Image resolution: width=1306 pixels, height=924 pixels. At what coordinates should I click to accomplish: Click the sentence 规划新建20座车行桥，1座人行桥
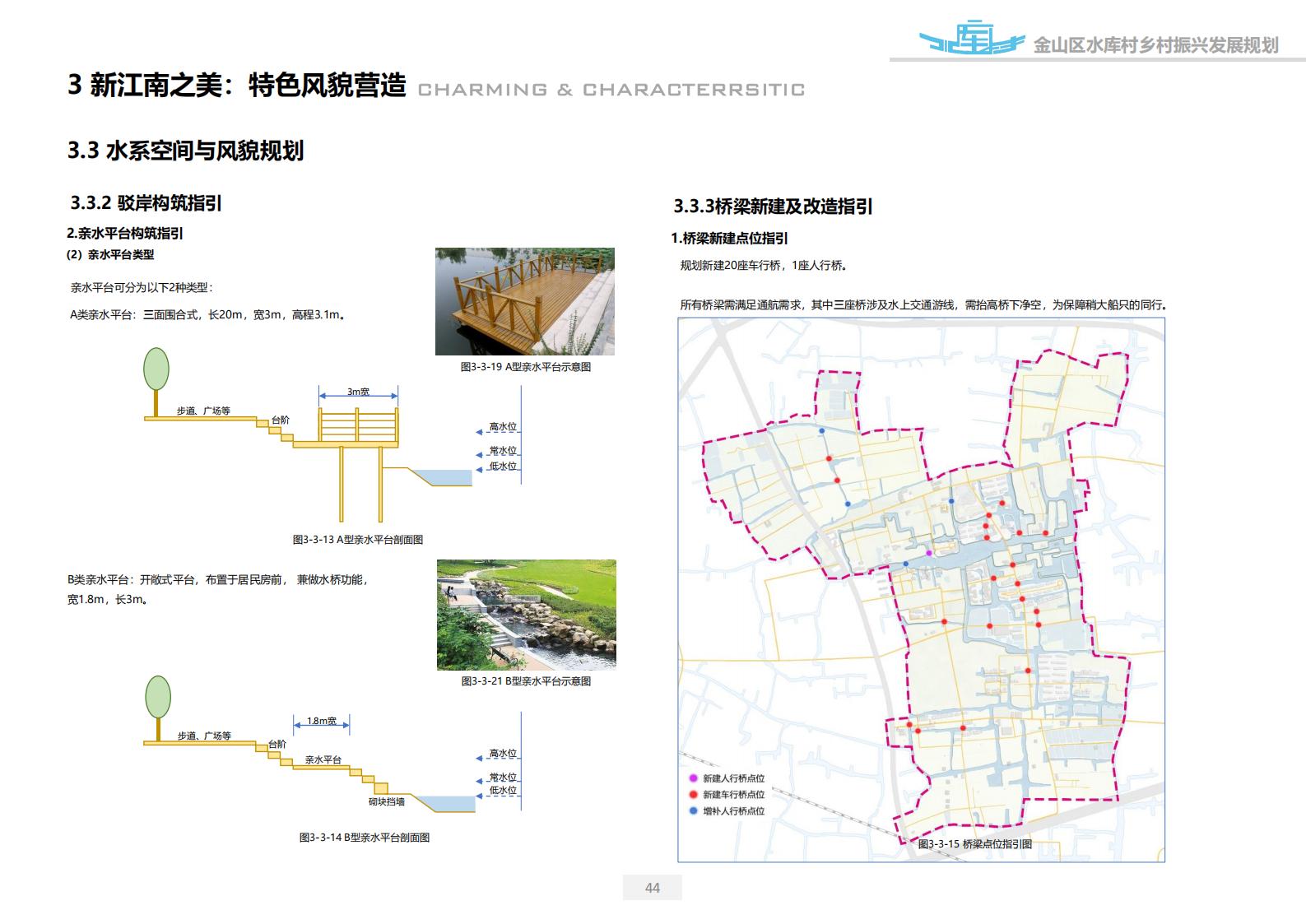pos(765,266)
